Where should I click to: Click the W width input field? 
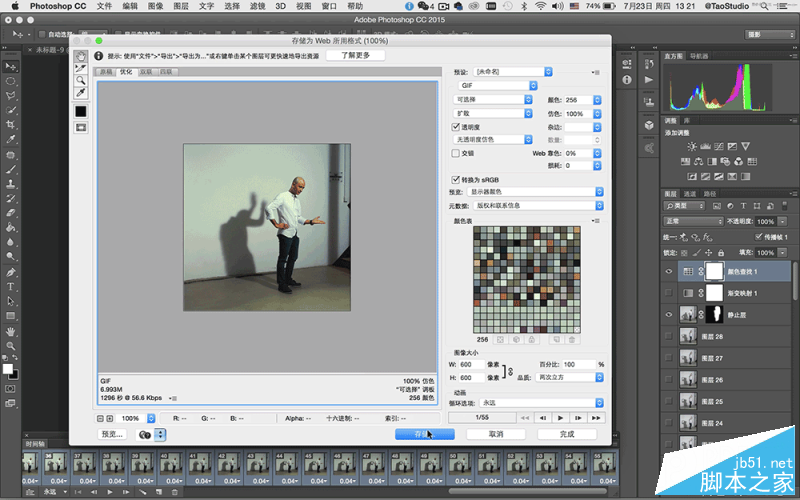click(x=472, y=364)
